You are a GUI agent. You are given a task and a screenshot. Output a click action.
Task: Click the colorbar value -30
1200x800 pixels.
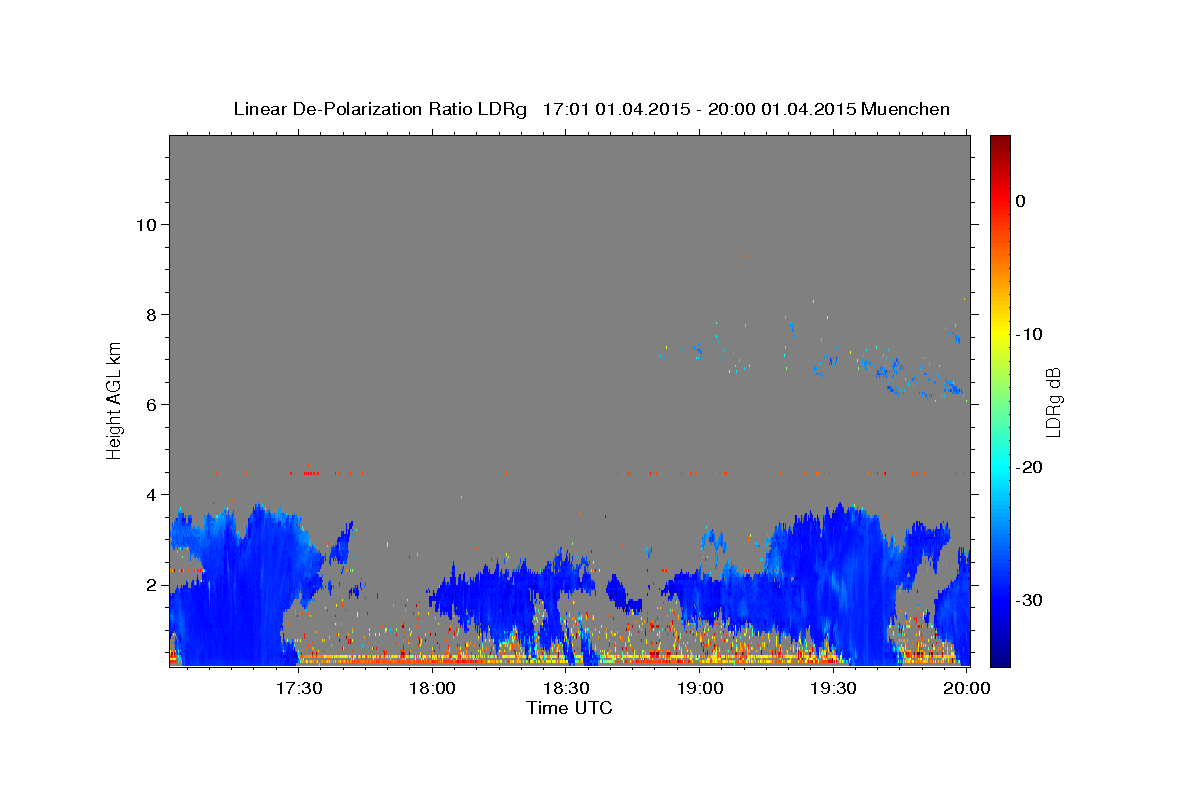pos(1028,600)
